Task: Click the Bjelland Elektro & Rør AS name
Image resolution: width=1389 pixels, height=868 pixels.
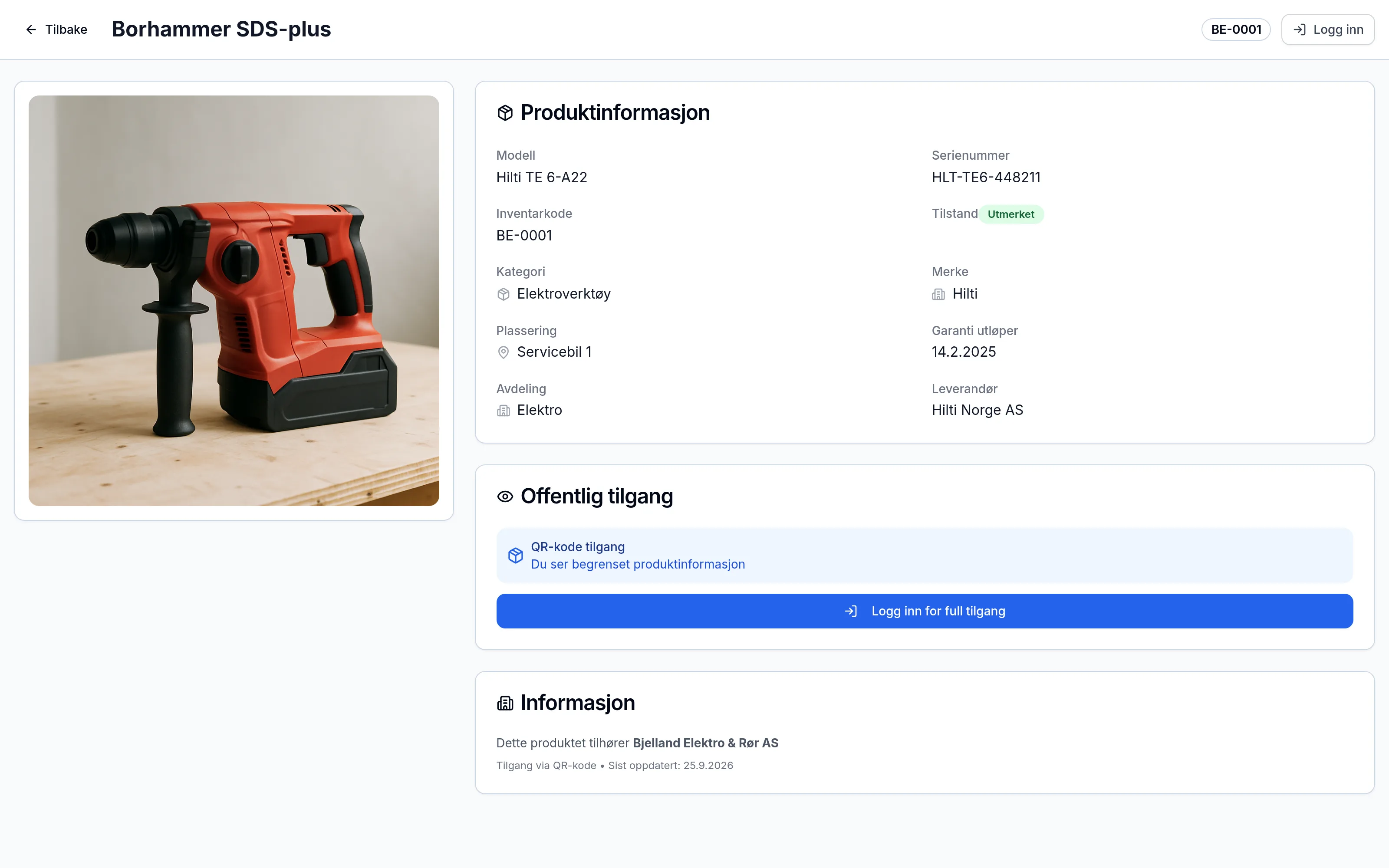Action: (705, 743)
